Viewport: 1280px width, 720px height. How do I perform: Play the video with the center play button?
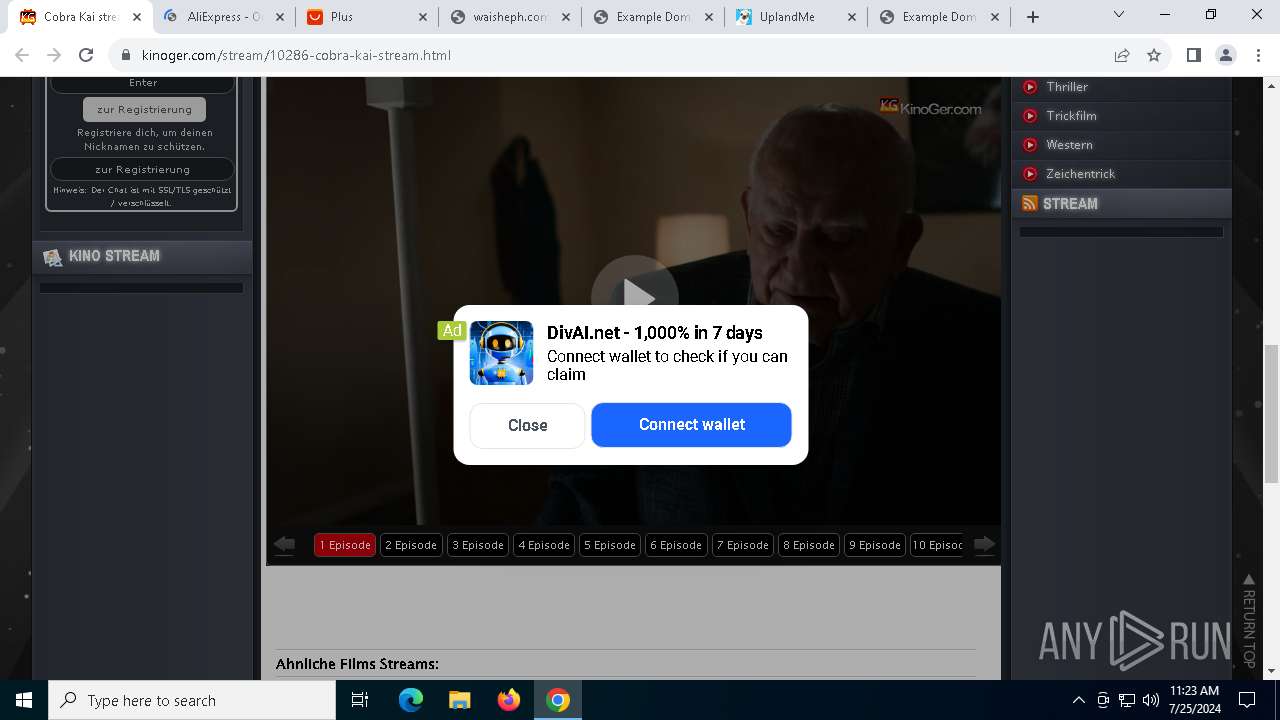pos(635,297)
